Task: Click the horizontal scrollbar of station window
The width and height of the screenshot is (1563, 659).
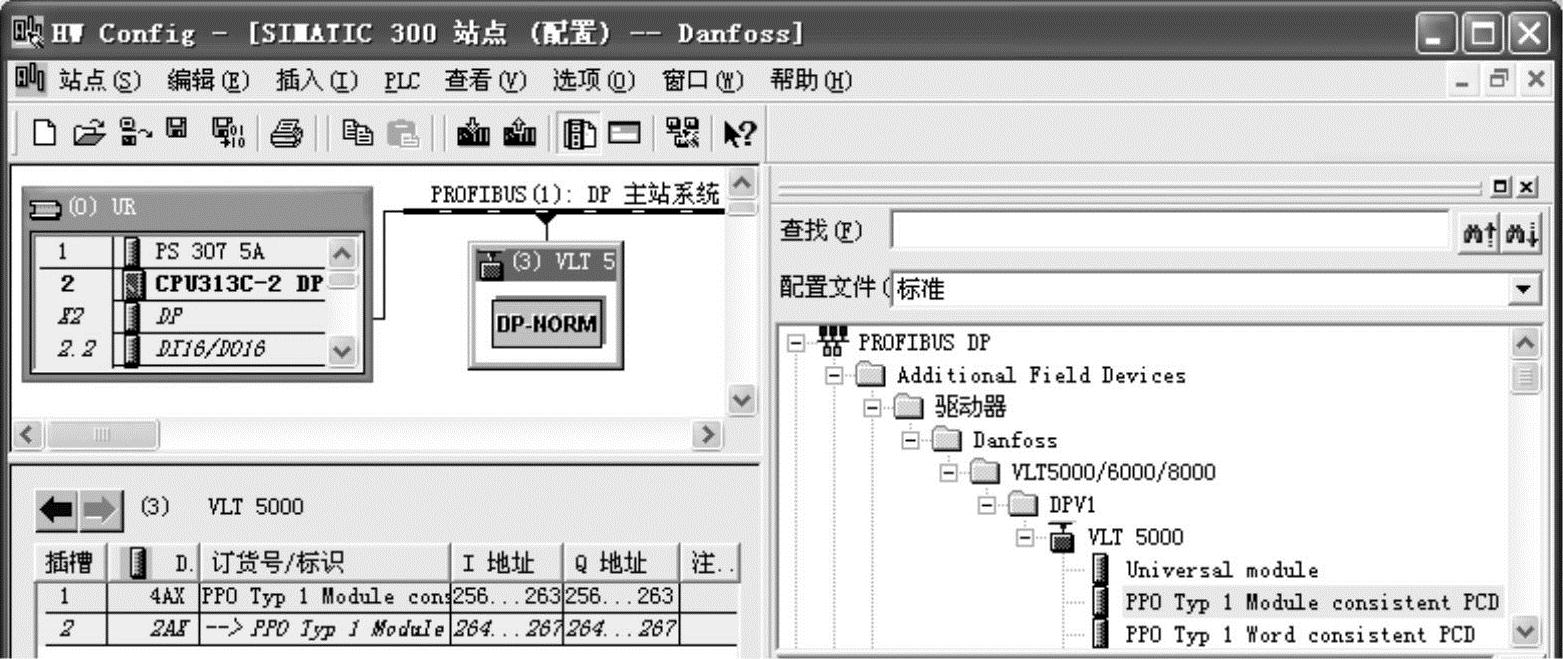Action: [368, 435]
